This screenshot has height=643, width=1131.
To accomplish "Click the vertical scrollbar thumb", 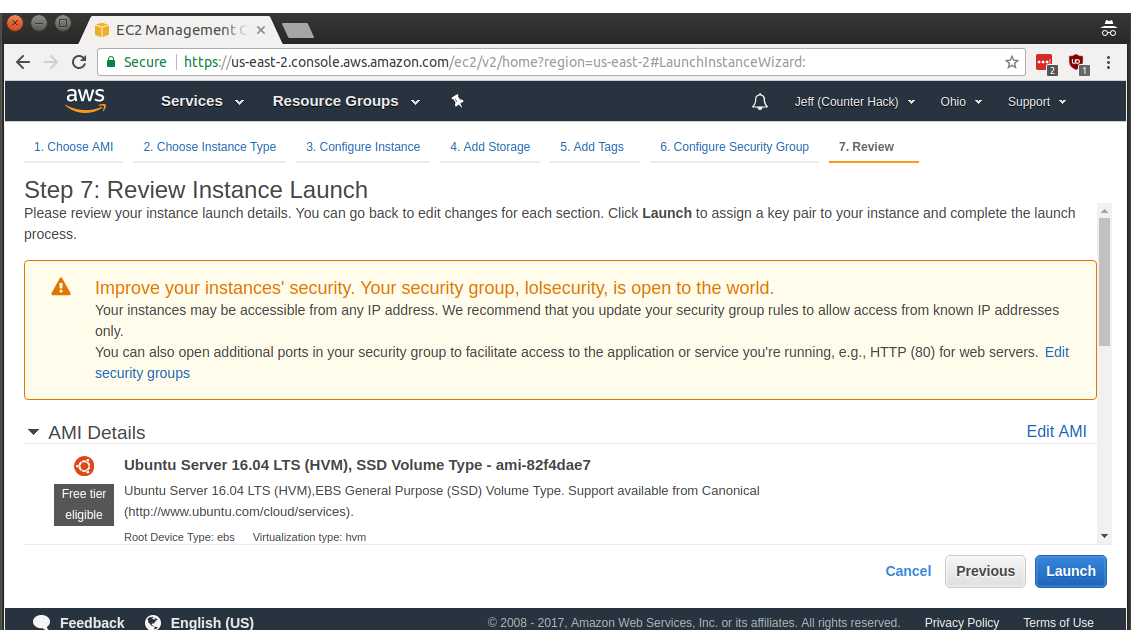I will point(1104,282).
